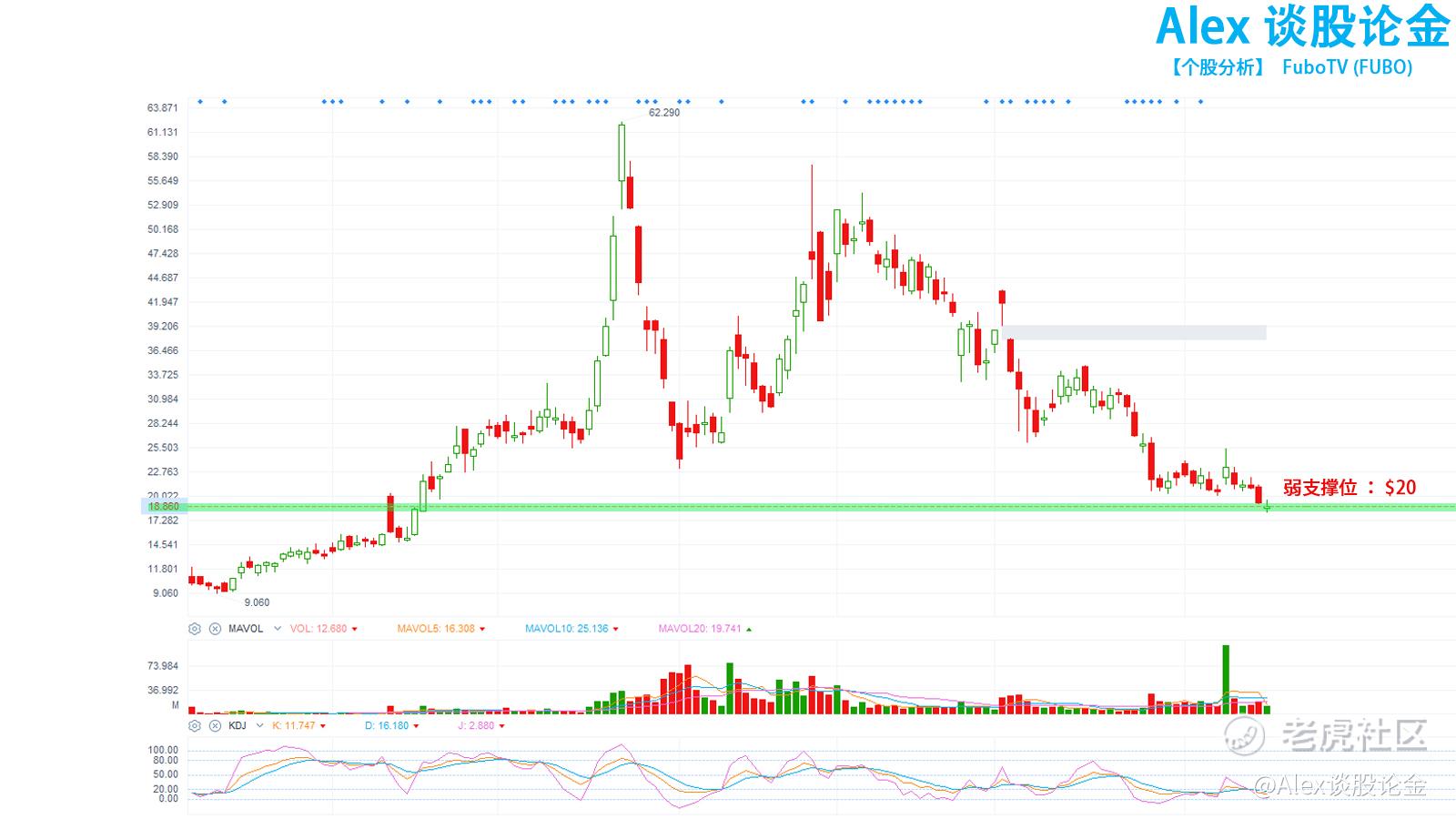
Task: Click the J: 2.880 value
Action: (x=476, y=726)
